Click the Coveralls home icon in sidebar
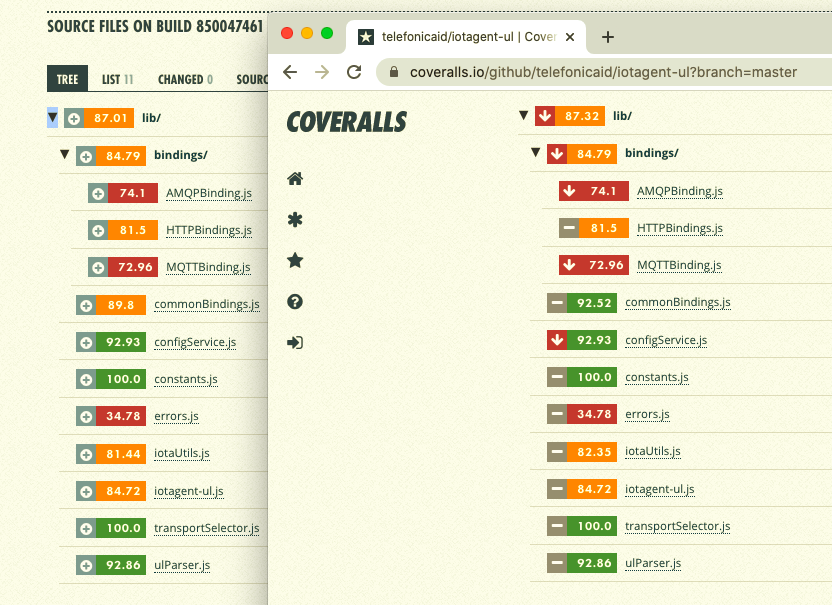 click(295, 179)
